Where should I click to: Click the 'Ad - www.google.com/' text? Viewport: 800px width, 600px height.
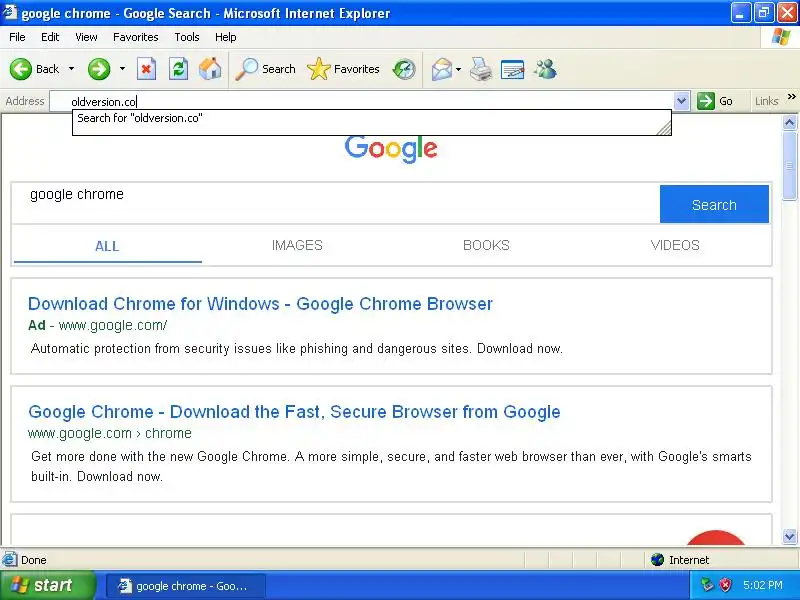[97, 326]
